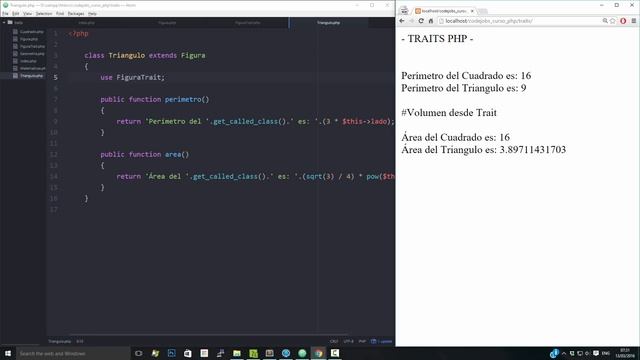Click the PHP grammar selector in status bar
The height and width of the screenshot is (360, 640).
click(362, 341)
